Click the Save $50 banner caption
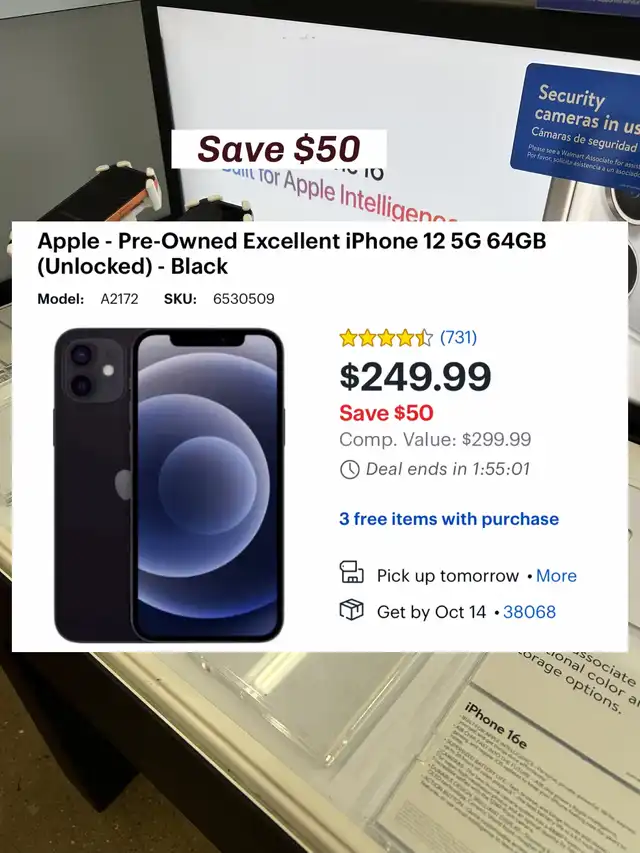 tap(279, 149)
